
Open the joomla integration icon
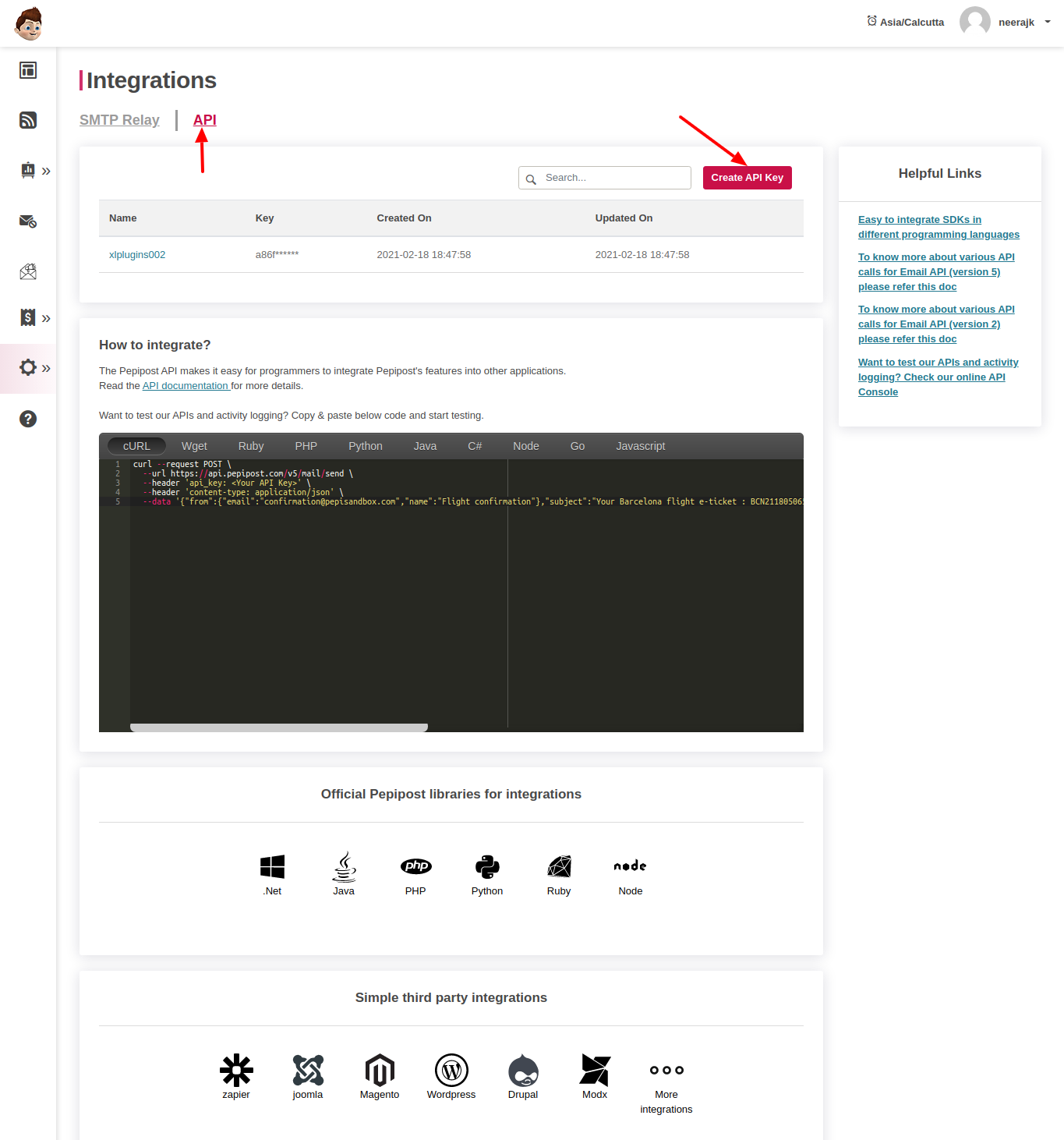[308, 1070]
